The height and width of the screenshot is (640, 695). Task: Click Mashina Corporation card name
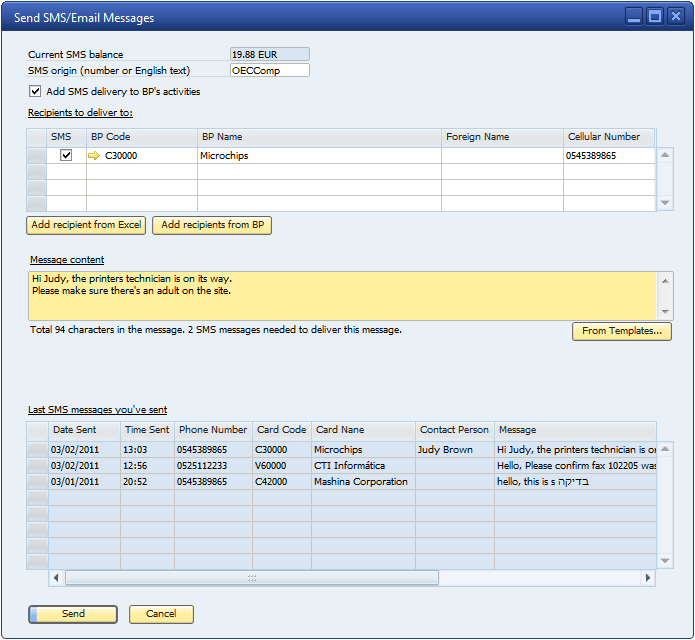point(363,482)
